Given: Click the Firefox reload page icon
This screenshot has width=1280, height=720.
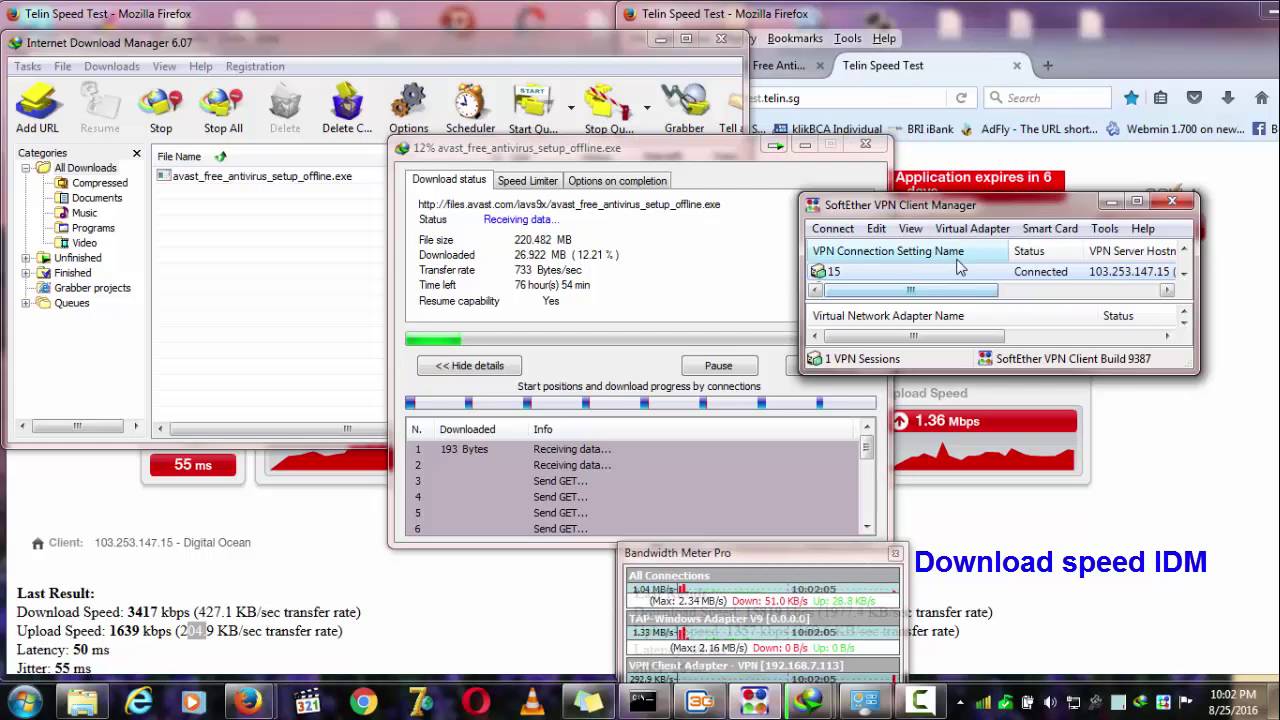Looking at the screenshot, I should (961, 98).
